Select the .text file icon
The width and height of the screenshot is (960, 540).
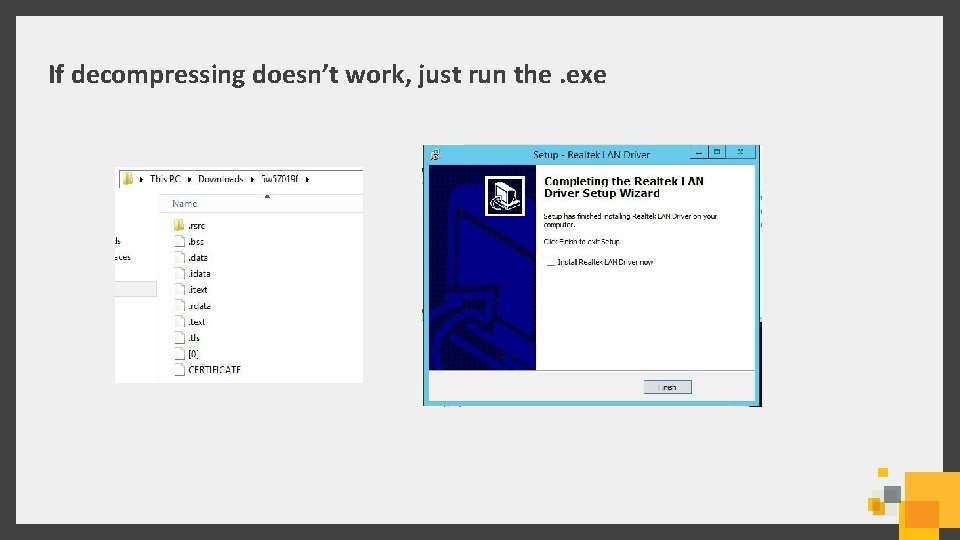point(179,321)
